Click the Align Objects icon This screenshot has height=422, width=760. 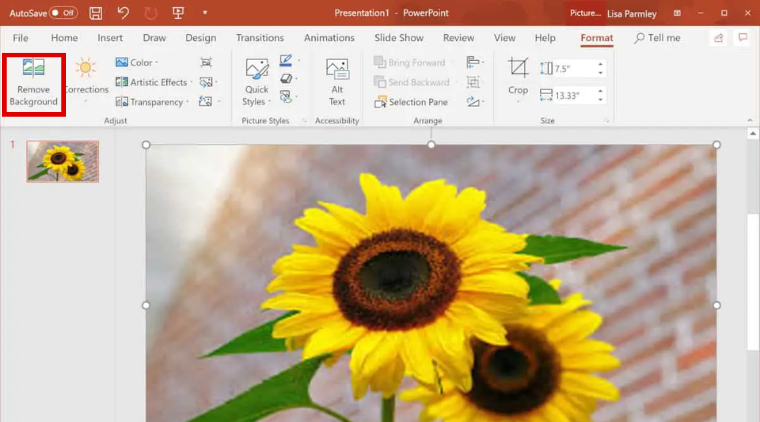[x=474, y=62]
